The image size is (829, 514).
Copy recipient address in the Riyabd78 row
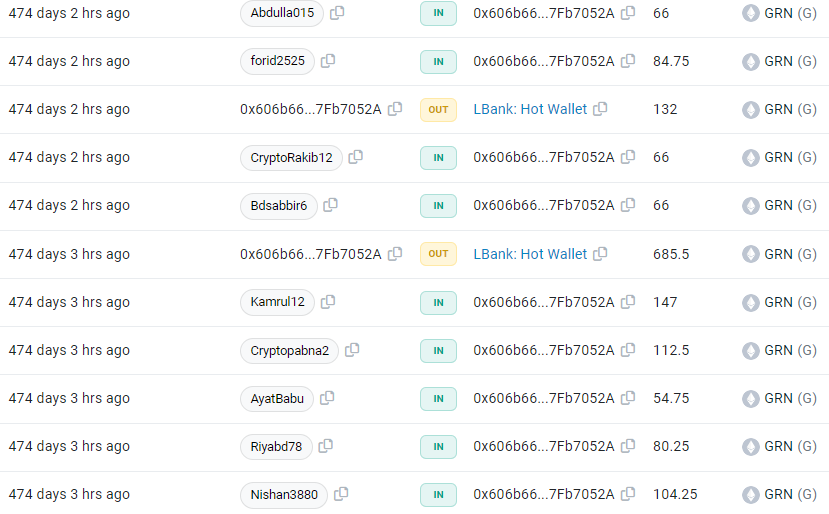click(628, 446)
